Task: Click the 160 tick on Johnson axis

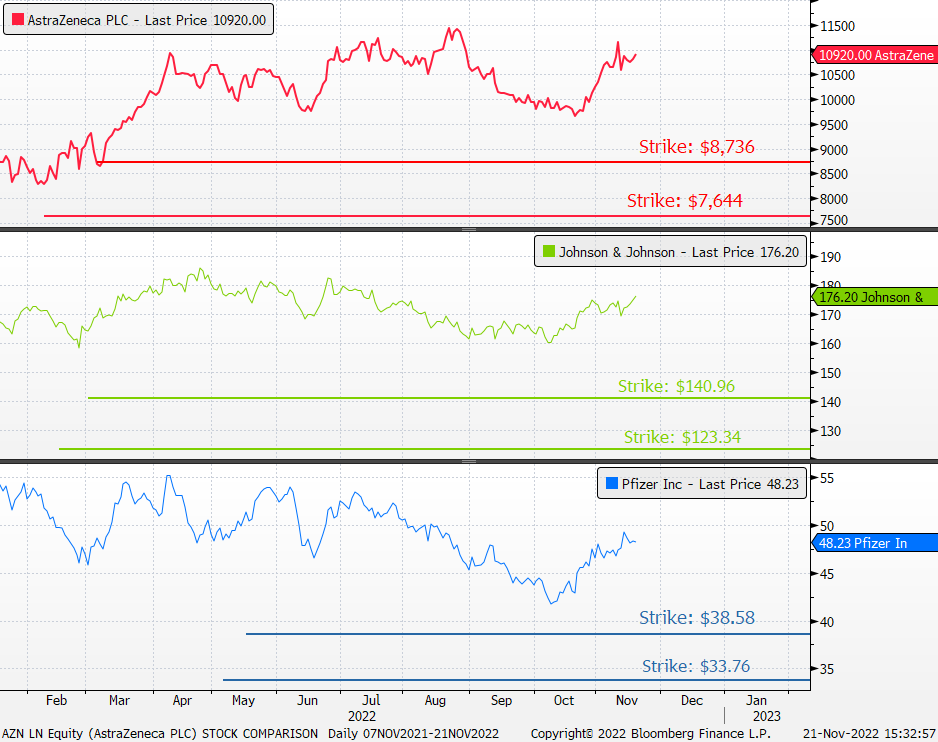Action: click(830, 344)
